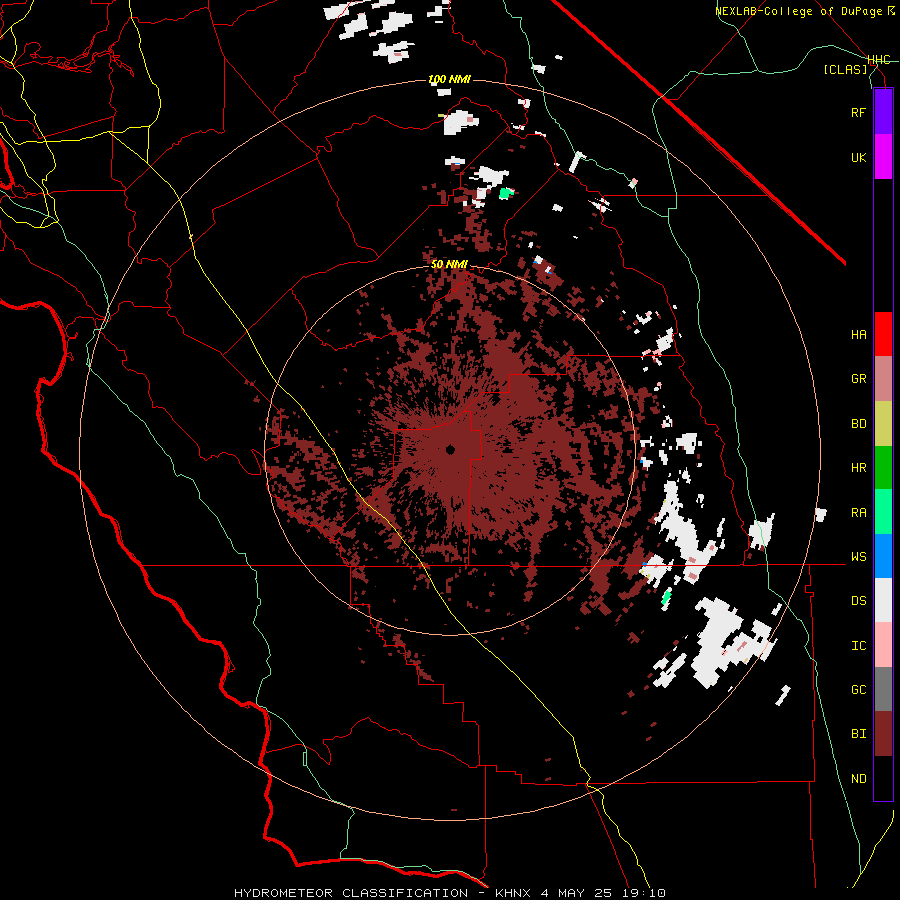The height and width of the screenshot is (900, 900).
Task: Click the [CLAS] legend header text
Action: pyautogui.click(x=845, y=70)
